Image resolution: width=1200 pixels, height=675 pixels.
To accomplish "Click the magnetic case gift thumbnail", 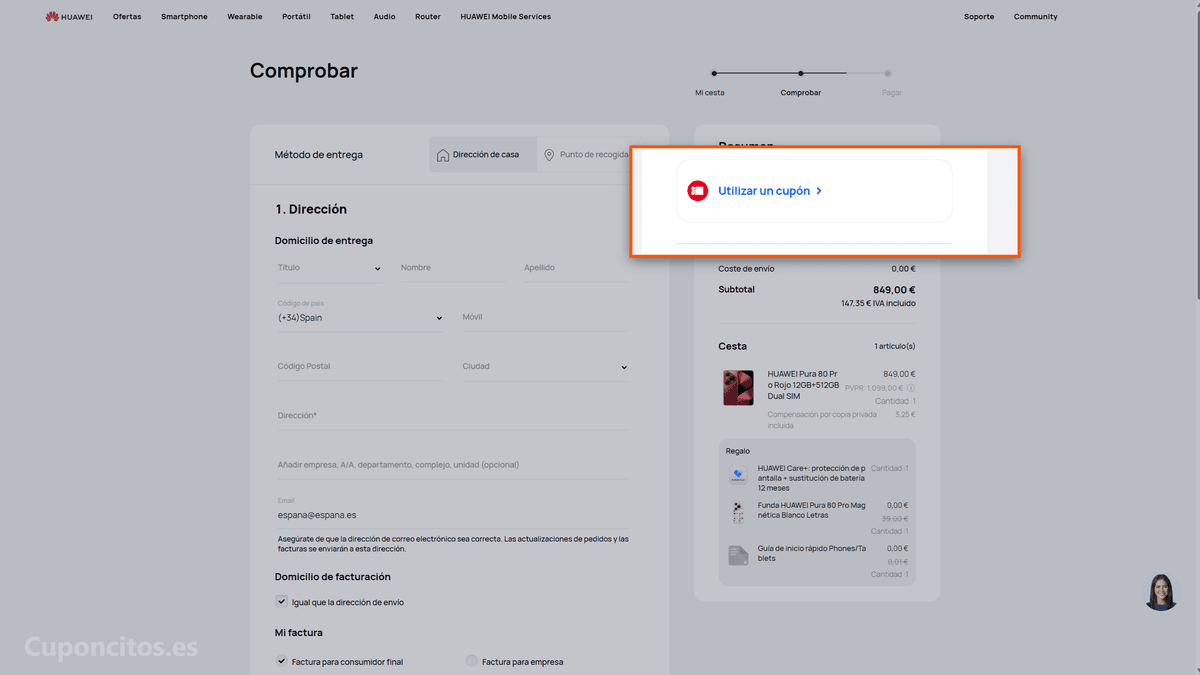I will coord(738,514).
